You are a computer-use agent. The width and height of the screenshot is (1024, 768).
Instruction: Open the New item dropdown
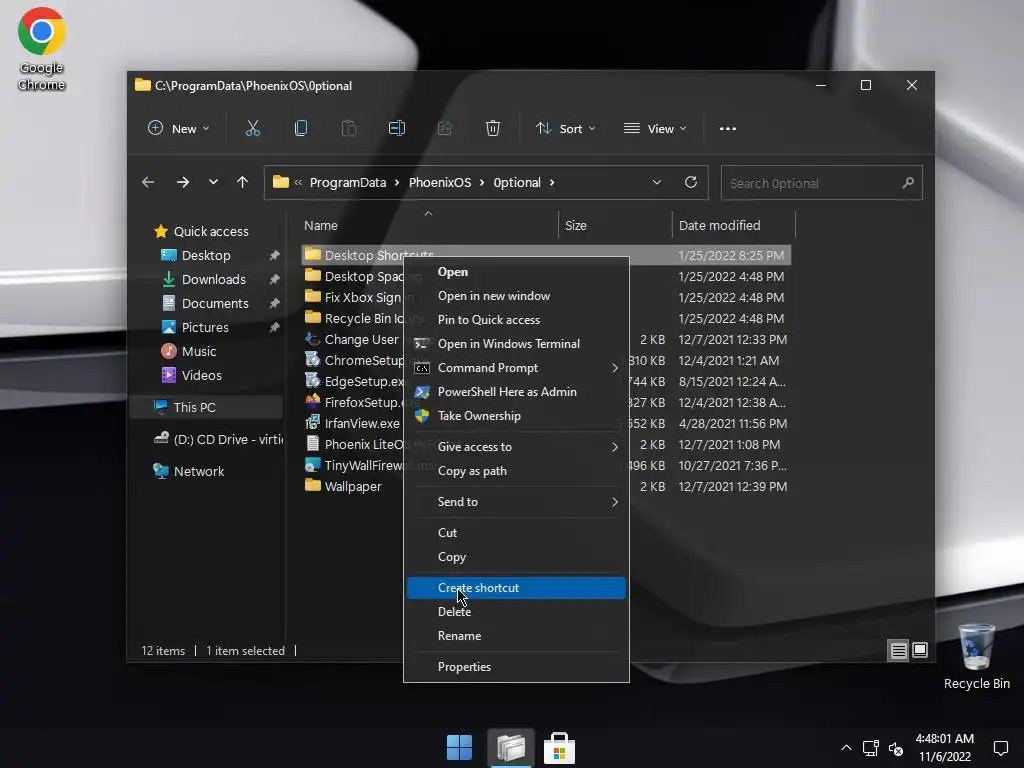[x=178, y=129]
